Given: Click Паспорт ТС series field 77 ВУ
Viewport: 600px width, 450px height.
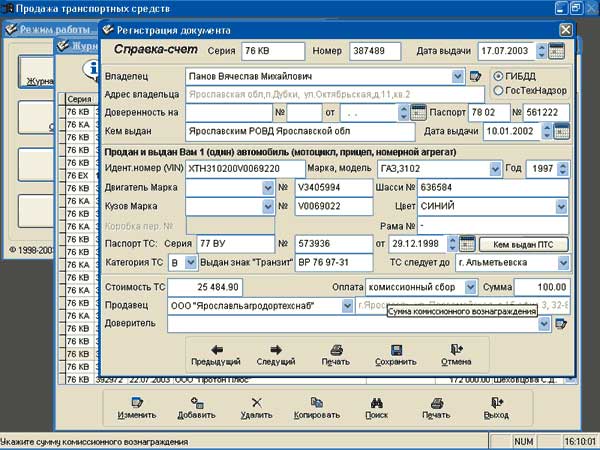Looking at the screenshot, I should [236, 244].
